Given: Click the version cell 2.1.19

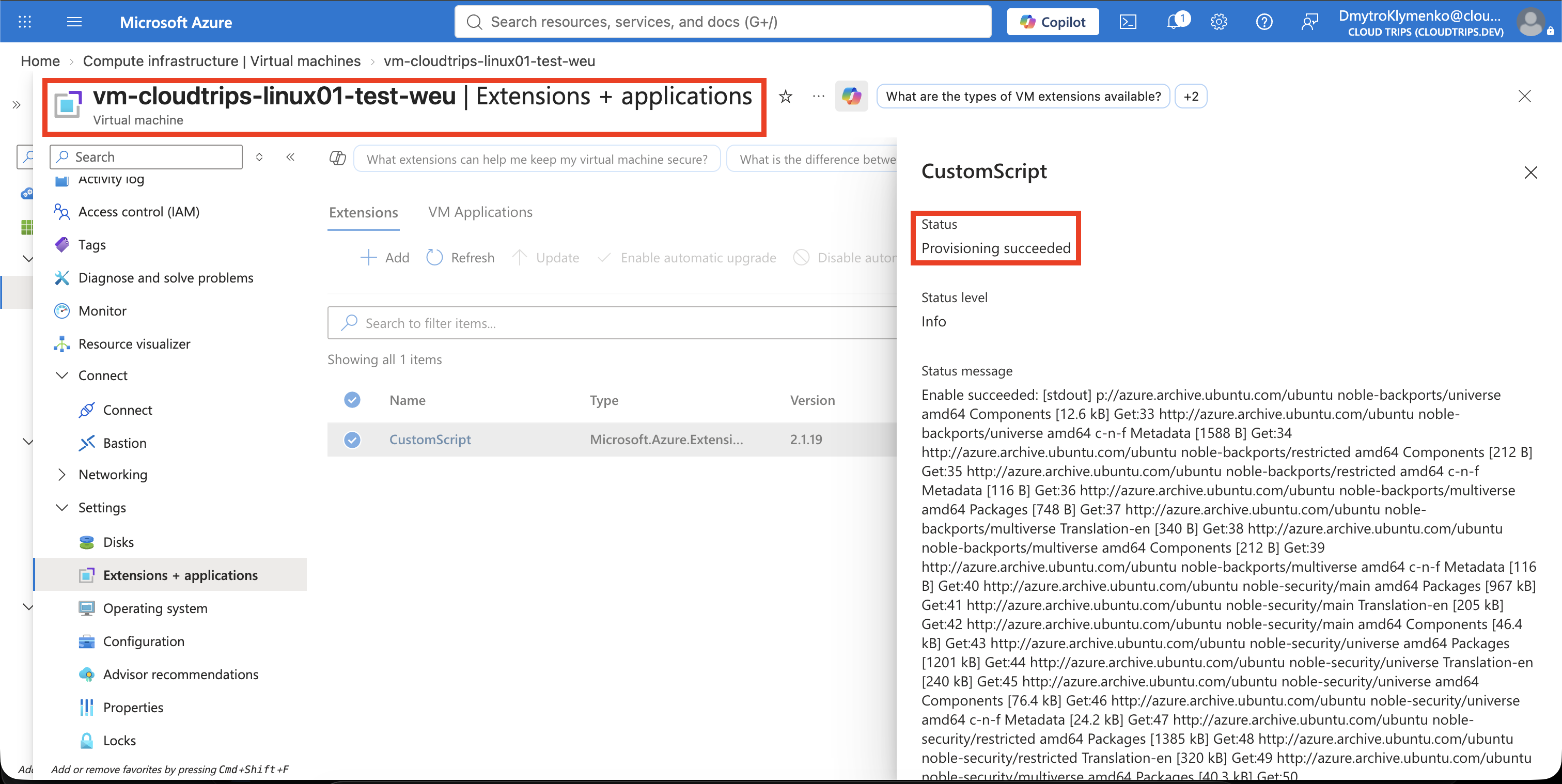Looking at the screenshot, I should (x=806, y=440).
